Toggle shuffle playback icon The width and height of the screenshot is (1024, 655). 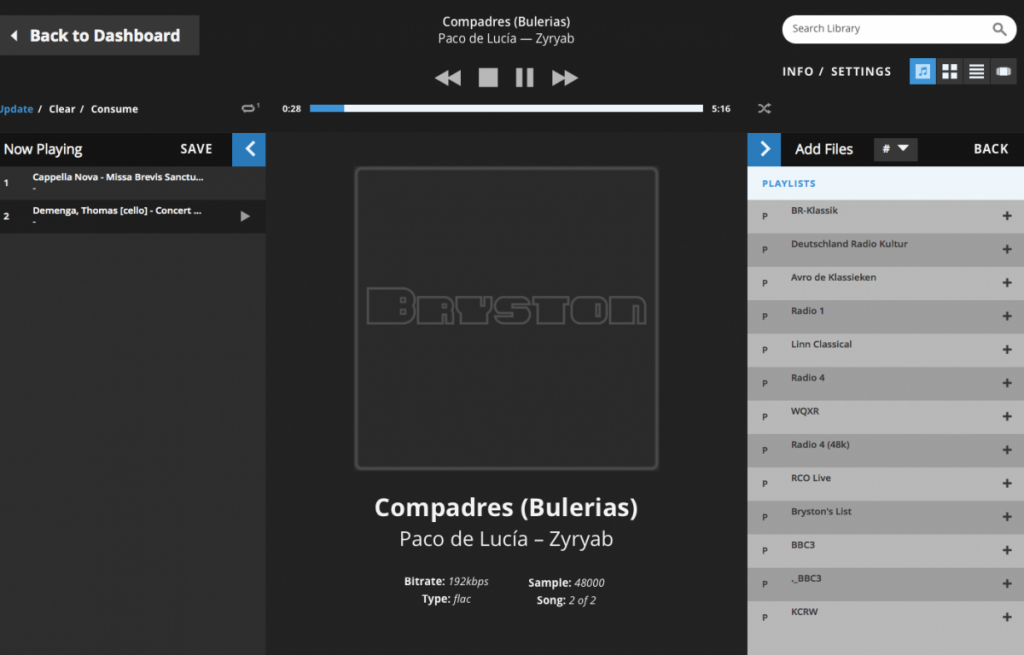[764, 108]
